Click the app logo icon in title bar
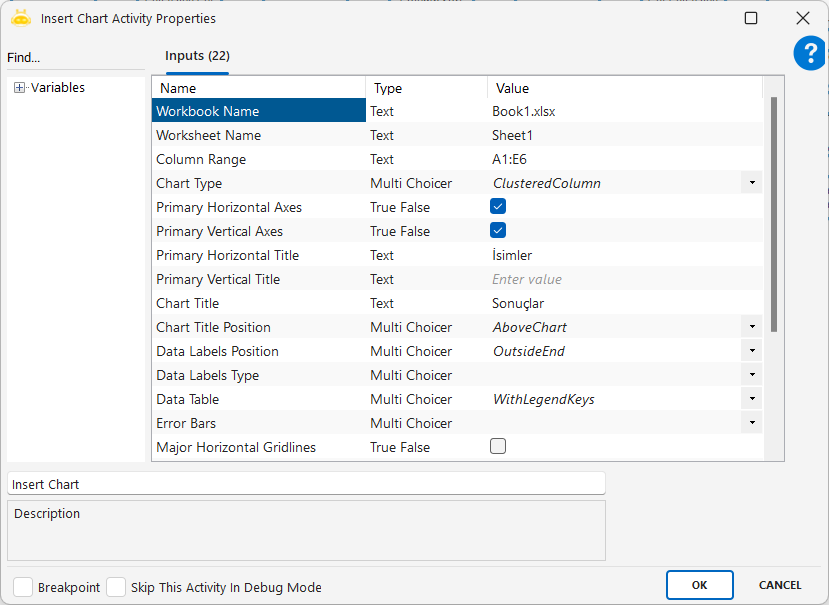 21,18
